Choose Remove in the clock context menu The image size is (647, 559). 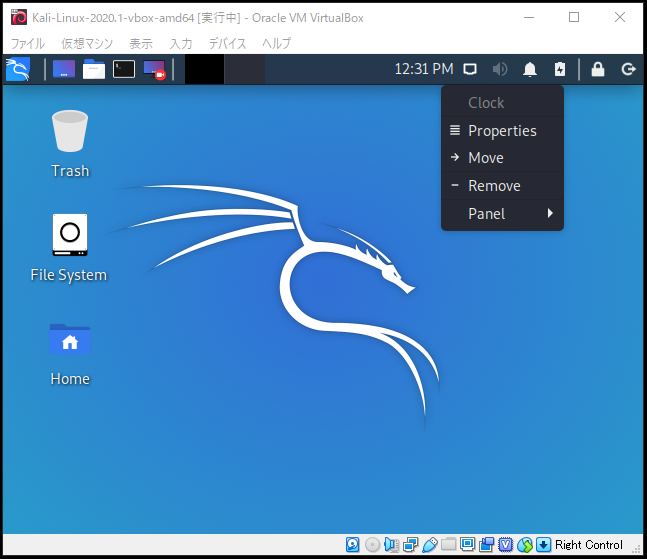[x=502, y=186]
